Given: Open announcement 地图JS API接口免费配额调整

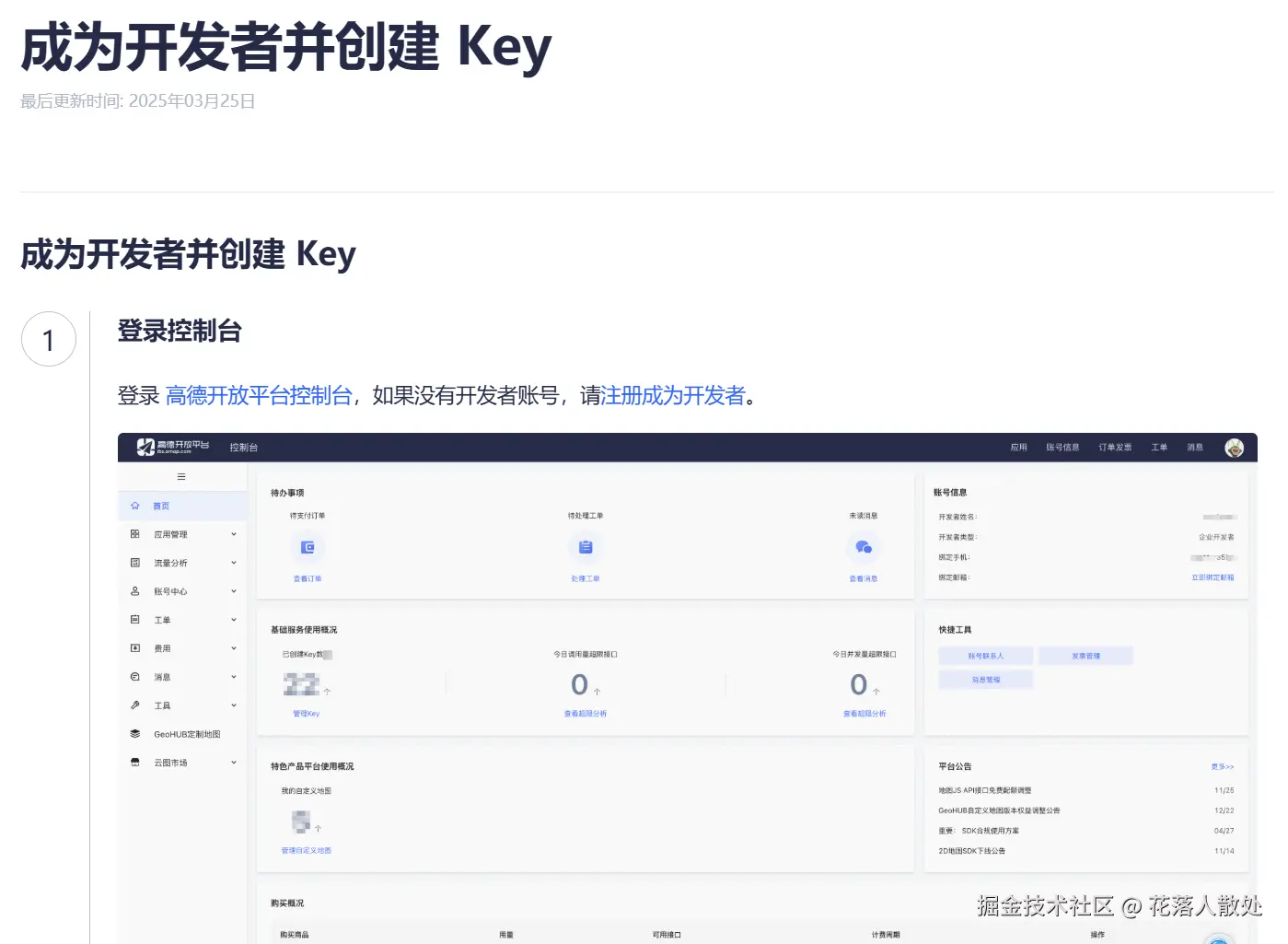Looking at the screenshot, I should (985, 790).
